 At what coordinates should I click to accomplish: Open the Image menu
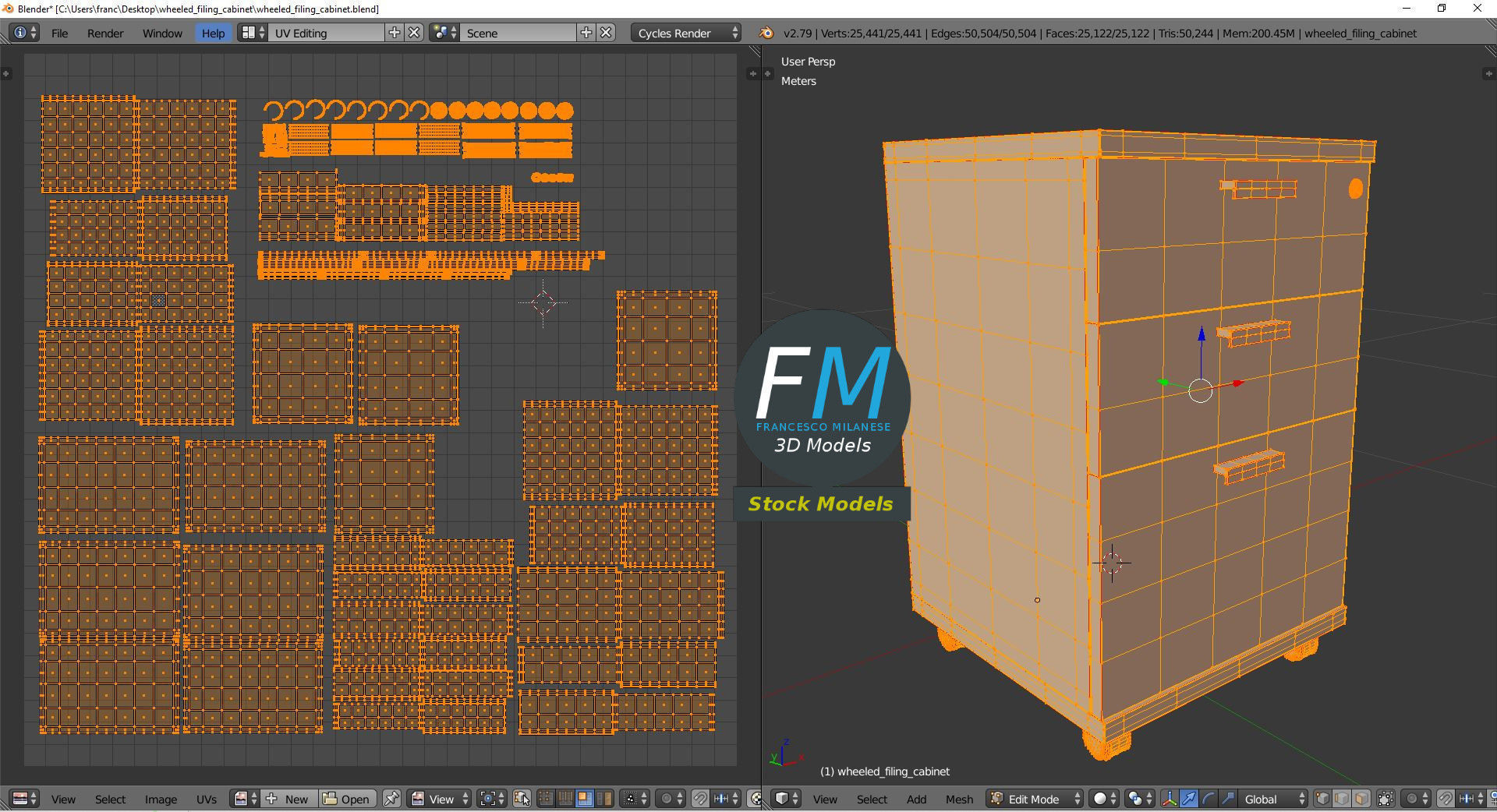(161, 799)
